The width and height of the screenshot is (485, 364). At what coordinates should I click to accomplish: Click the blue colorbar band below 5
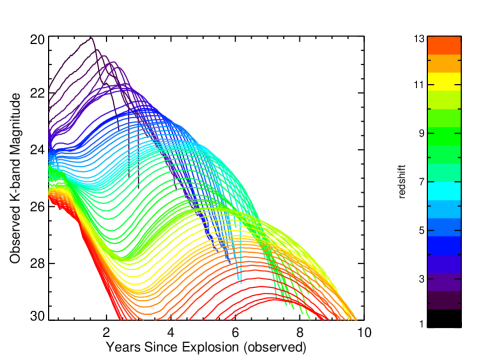pos(444,246)
